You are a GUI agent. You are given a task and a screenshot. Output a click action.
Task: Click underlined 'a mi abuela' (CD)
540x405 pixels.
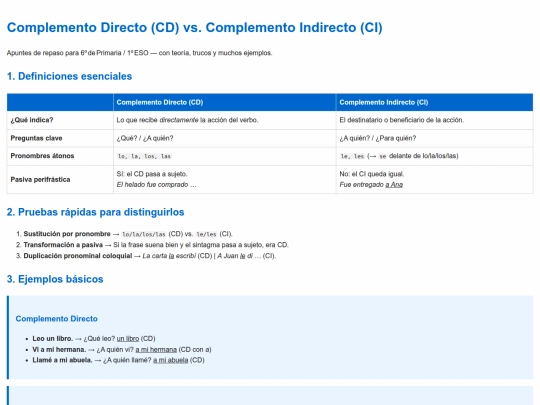(170, 360)
